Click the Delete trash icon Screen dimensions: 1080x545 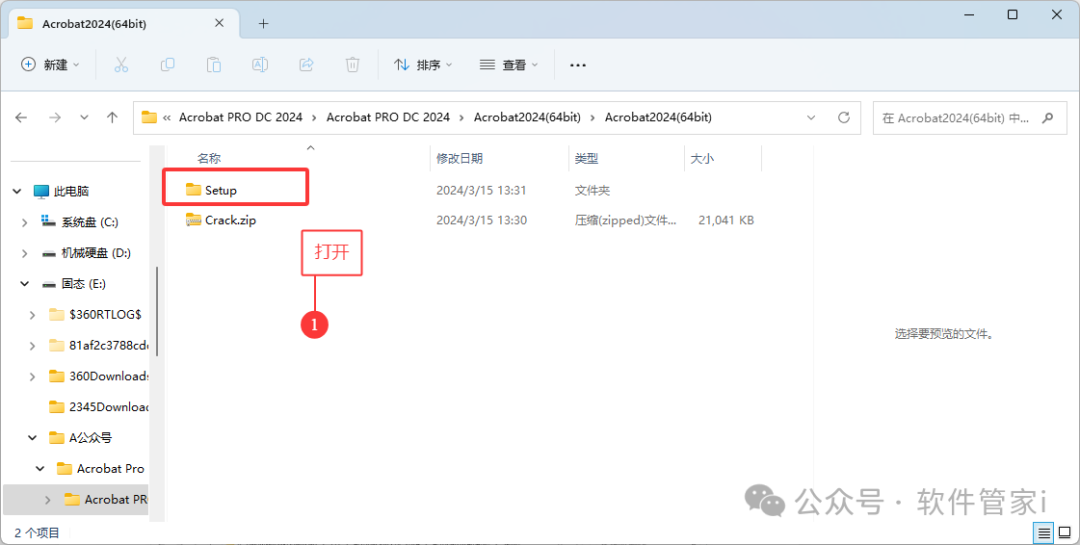352,65
